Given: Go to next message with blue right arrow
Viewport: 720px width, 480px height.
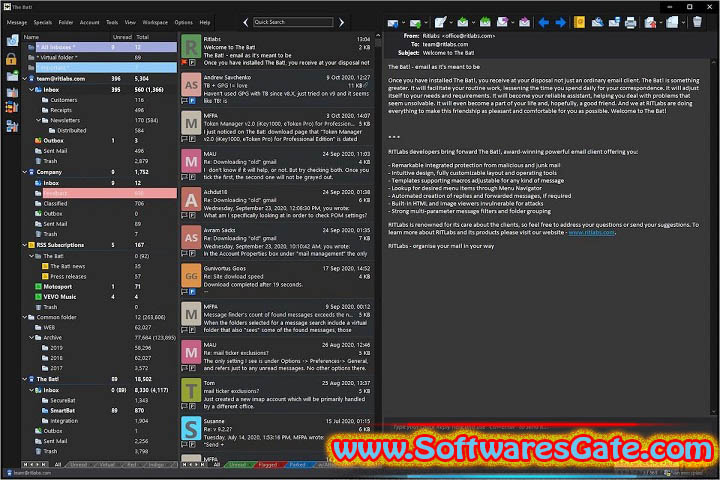Looking at the screenshot, I should tap(560, 22).
